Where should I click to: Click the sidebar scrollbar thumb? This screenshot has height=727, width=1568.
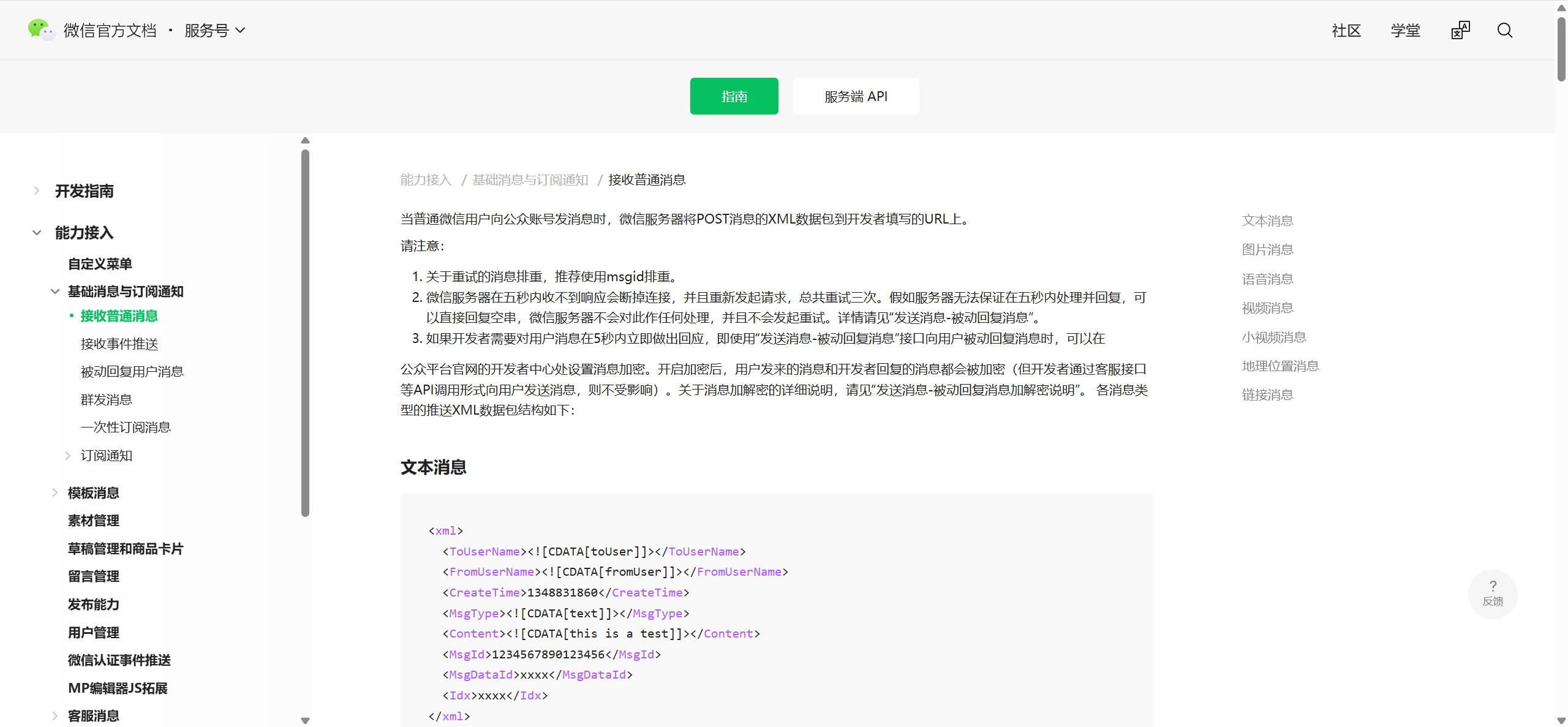[305, 334]
